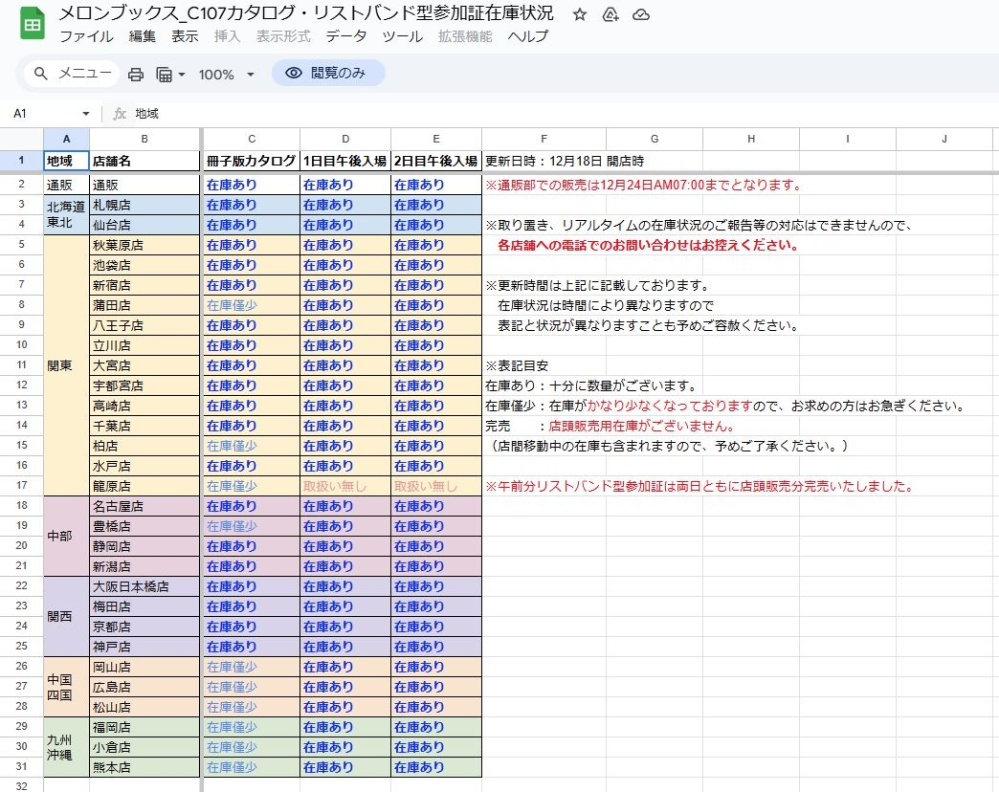This screenshot has width=999, height=792.
Task: Select the 岡山店 cell
Action: point(145,666)
